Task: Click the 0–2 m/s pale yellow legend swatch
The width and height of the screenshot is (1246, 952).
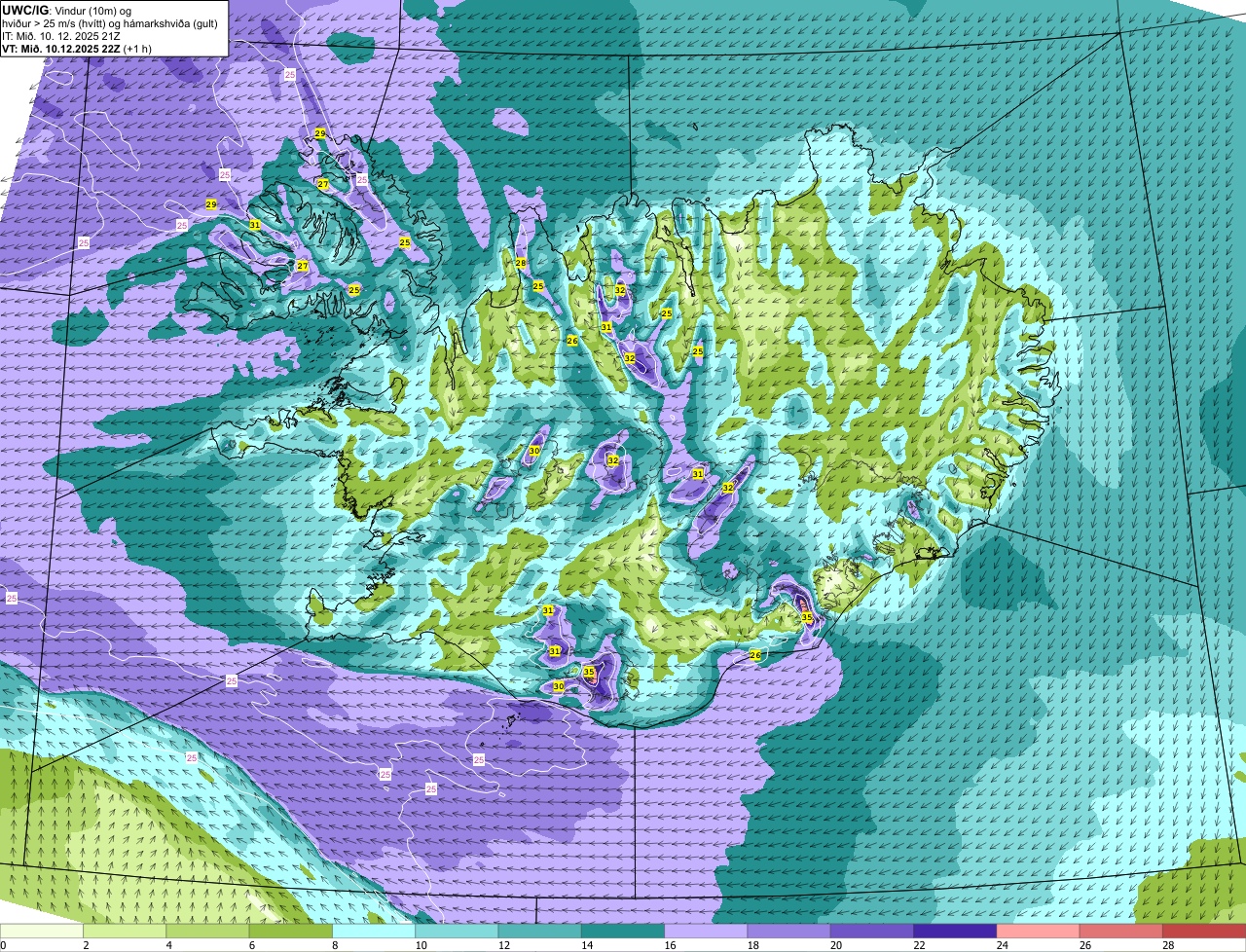Action: 42,932
